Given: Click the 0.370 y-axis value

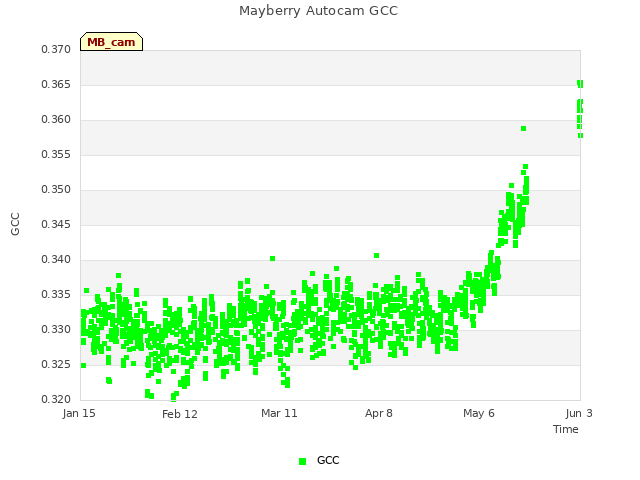Looking at the screenshot, I should tap(56, 49).
